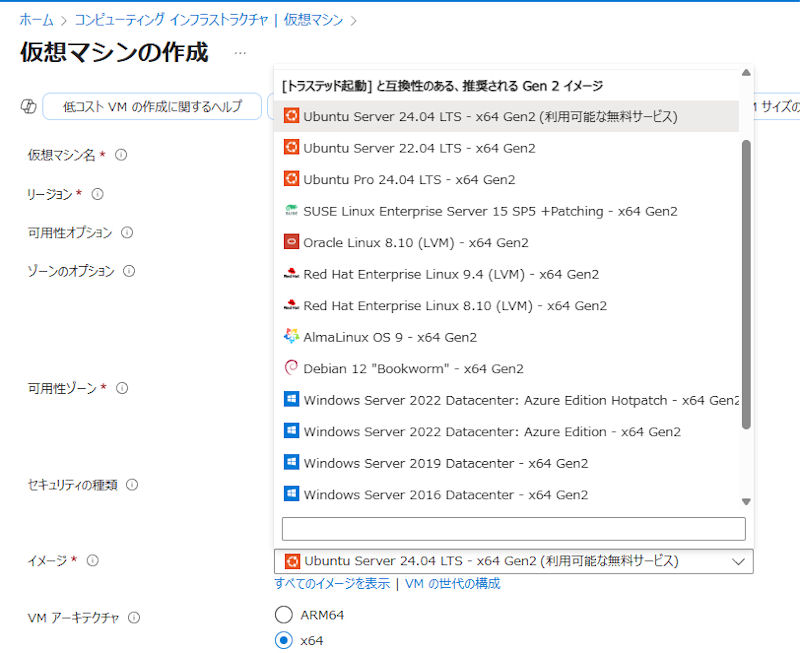Select x64 architecture radio button
The image size is (800, 653).
click(284, 640)
